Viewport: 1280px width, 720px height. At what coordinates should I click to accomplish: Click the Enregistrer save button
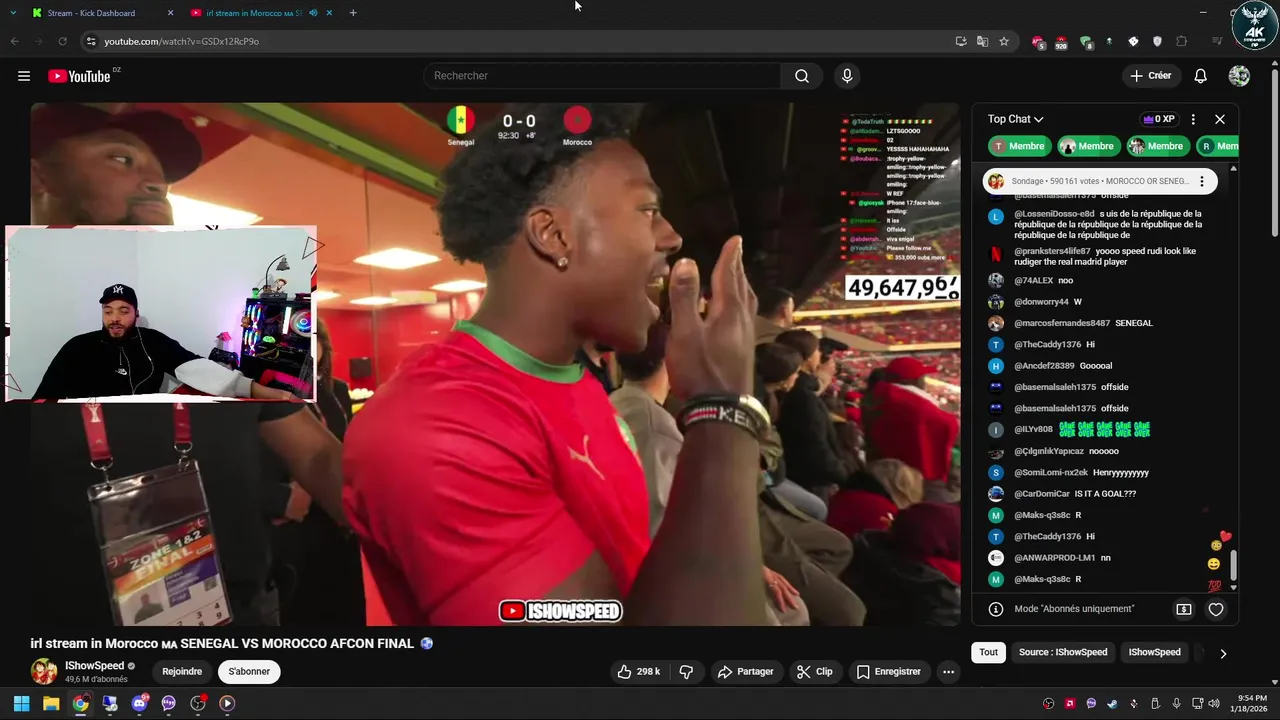(x=888, y=672)
